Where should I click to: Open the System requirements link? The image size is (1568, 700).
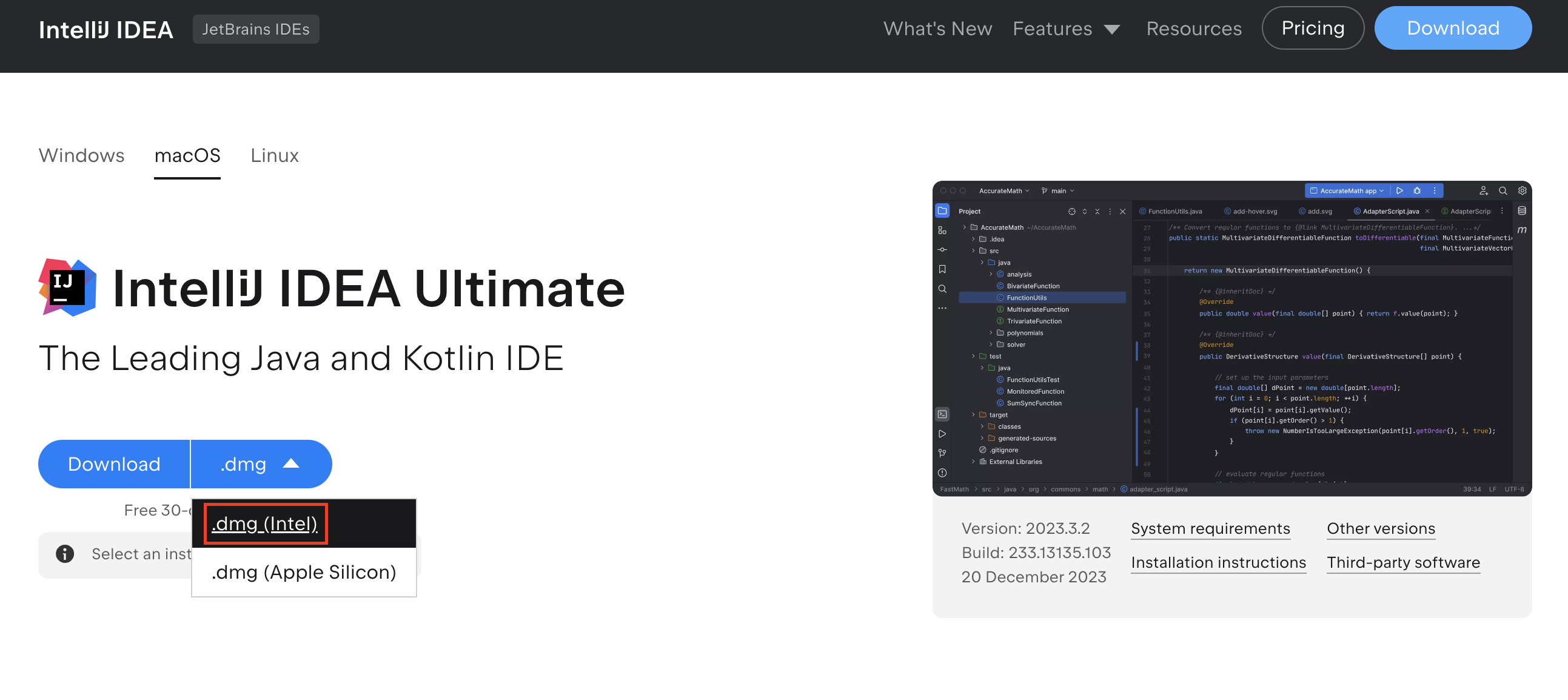pyautogui.click(x=1210, y=528)
